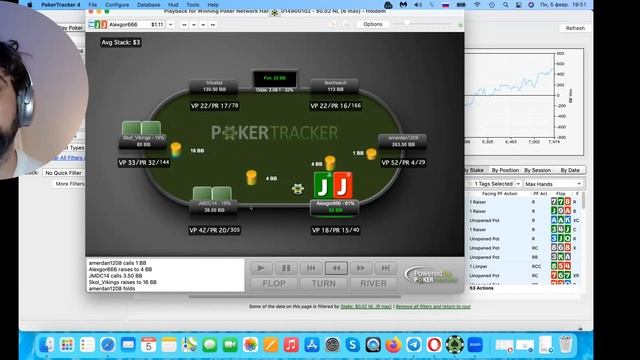
Task: Adjust the replay speed slider
Action: click(x=407, y=24)
